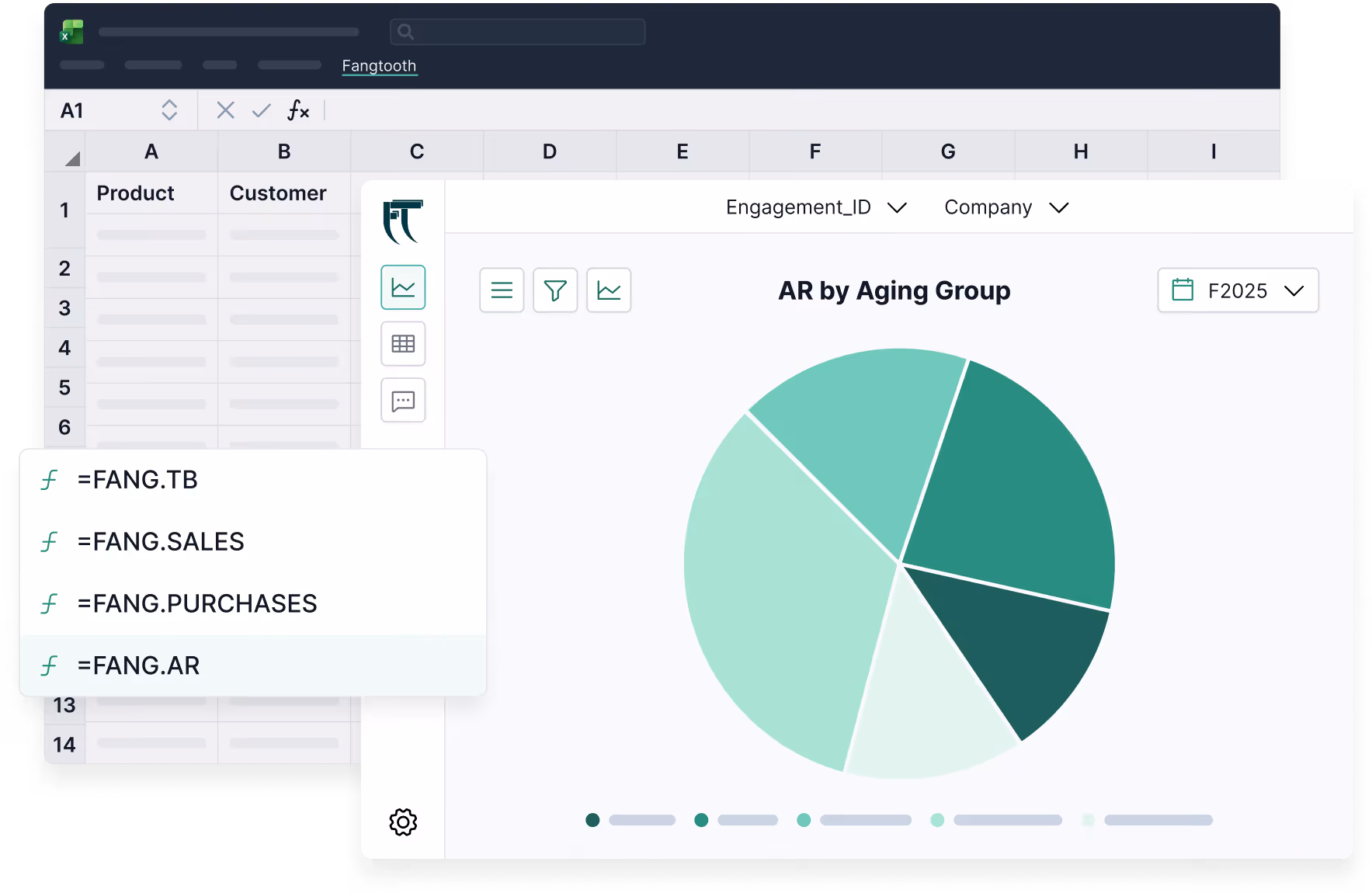Select row 4 header
Screen dimensions: 1372x893
[64, 348]
